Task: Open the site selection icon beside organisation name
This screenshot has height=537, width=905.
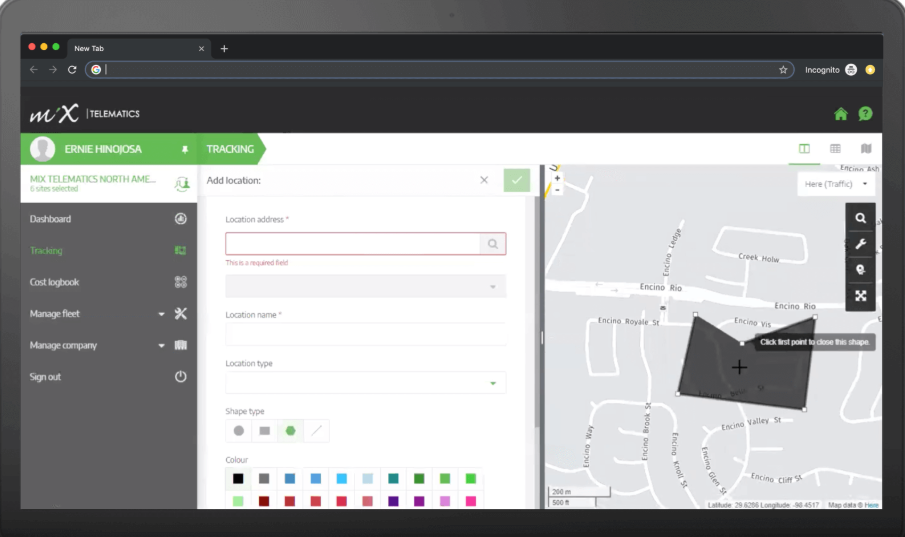Action: (182, 184)
